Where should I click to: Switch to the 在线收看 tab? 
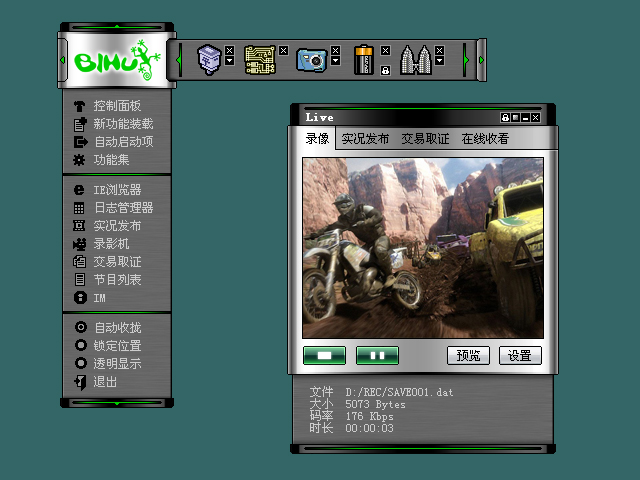(x=485, y=139)
